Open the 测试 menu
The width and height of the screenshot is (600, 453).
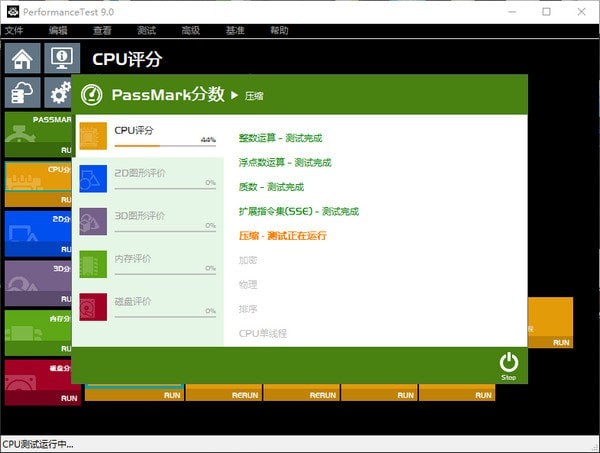tap(146, 31)
